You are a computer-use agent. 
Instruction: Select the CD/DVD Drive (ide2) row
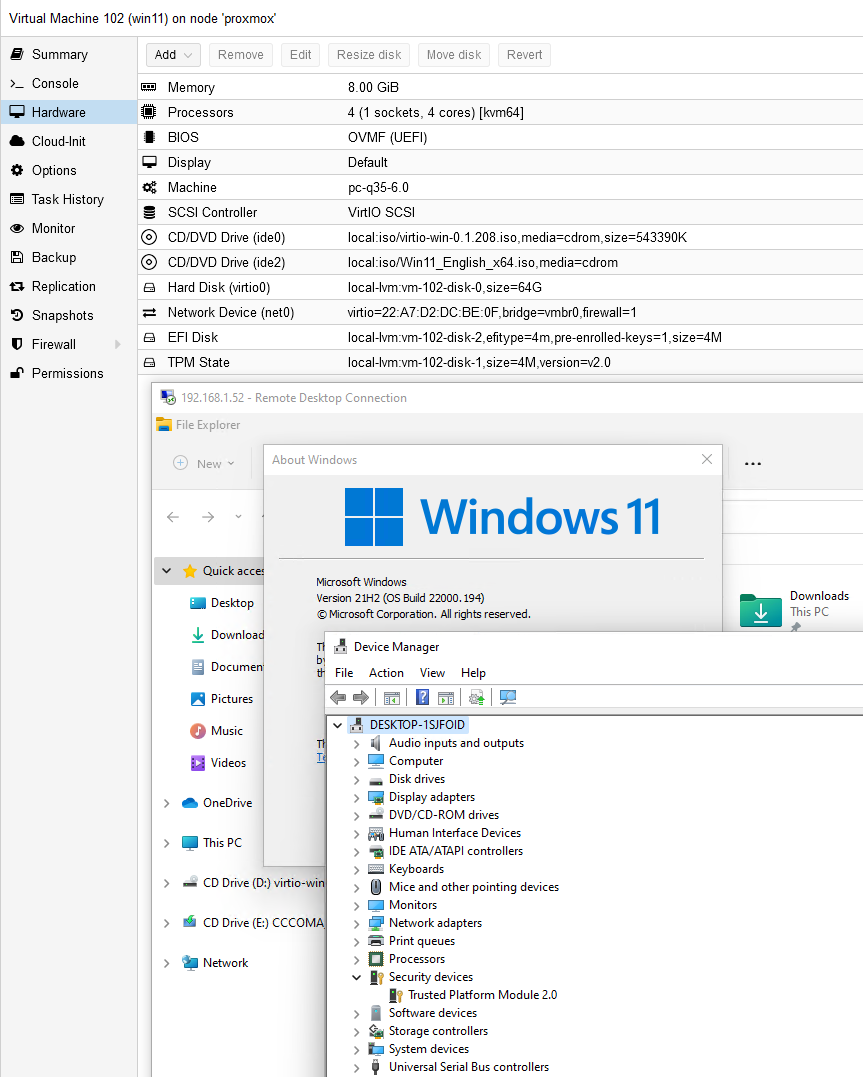pyautogui.click(x=500, y=262)
